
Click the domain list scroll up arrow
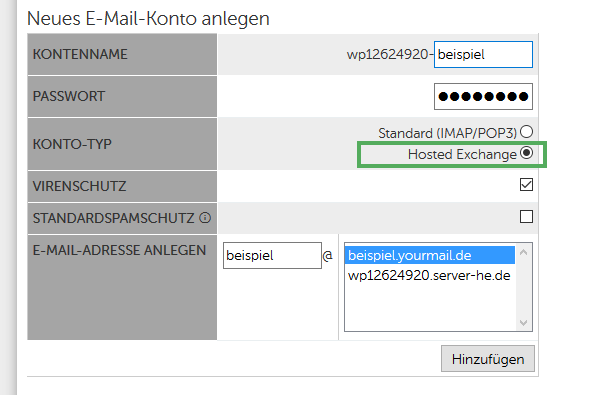coord(523,252)
